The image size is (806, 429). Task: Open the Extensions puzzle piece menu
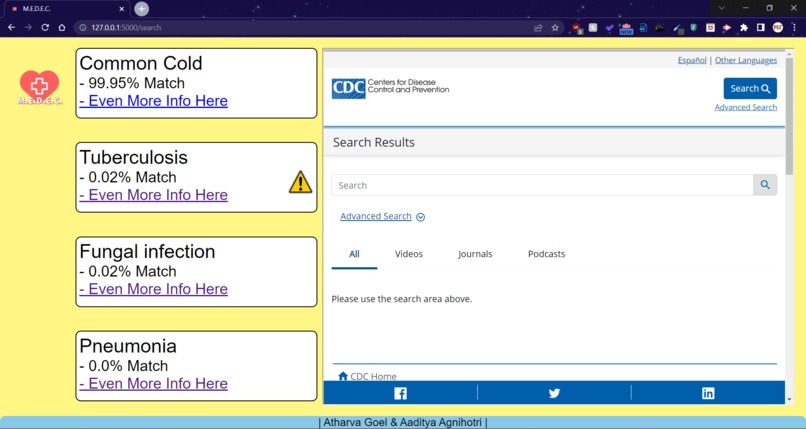point(744,28)
